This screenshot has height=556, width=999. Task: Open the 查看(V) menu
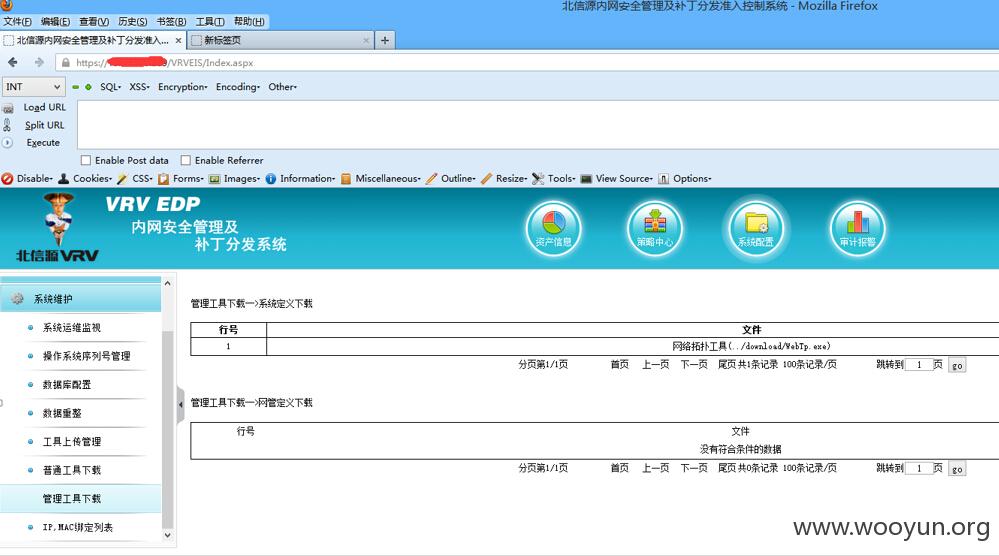(x=94, y=22)
